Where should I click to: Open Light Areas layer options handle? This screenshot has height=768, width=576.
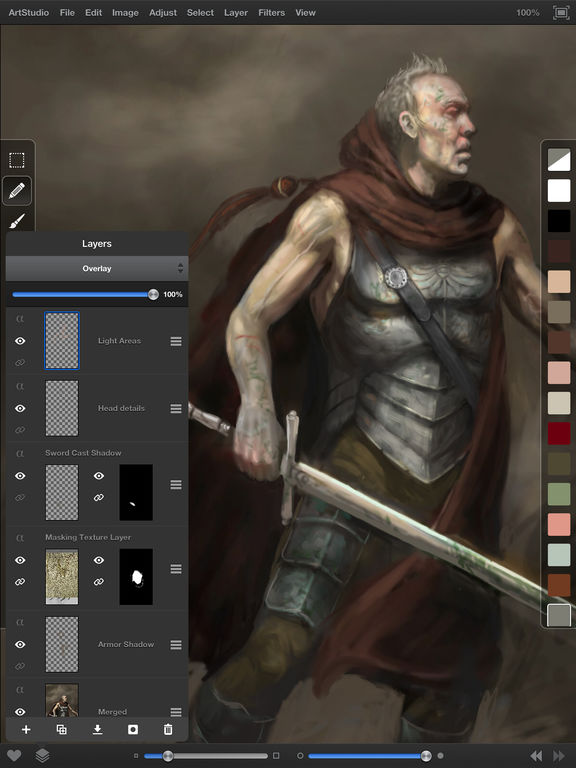point(176,341)
